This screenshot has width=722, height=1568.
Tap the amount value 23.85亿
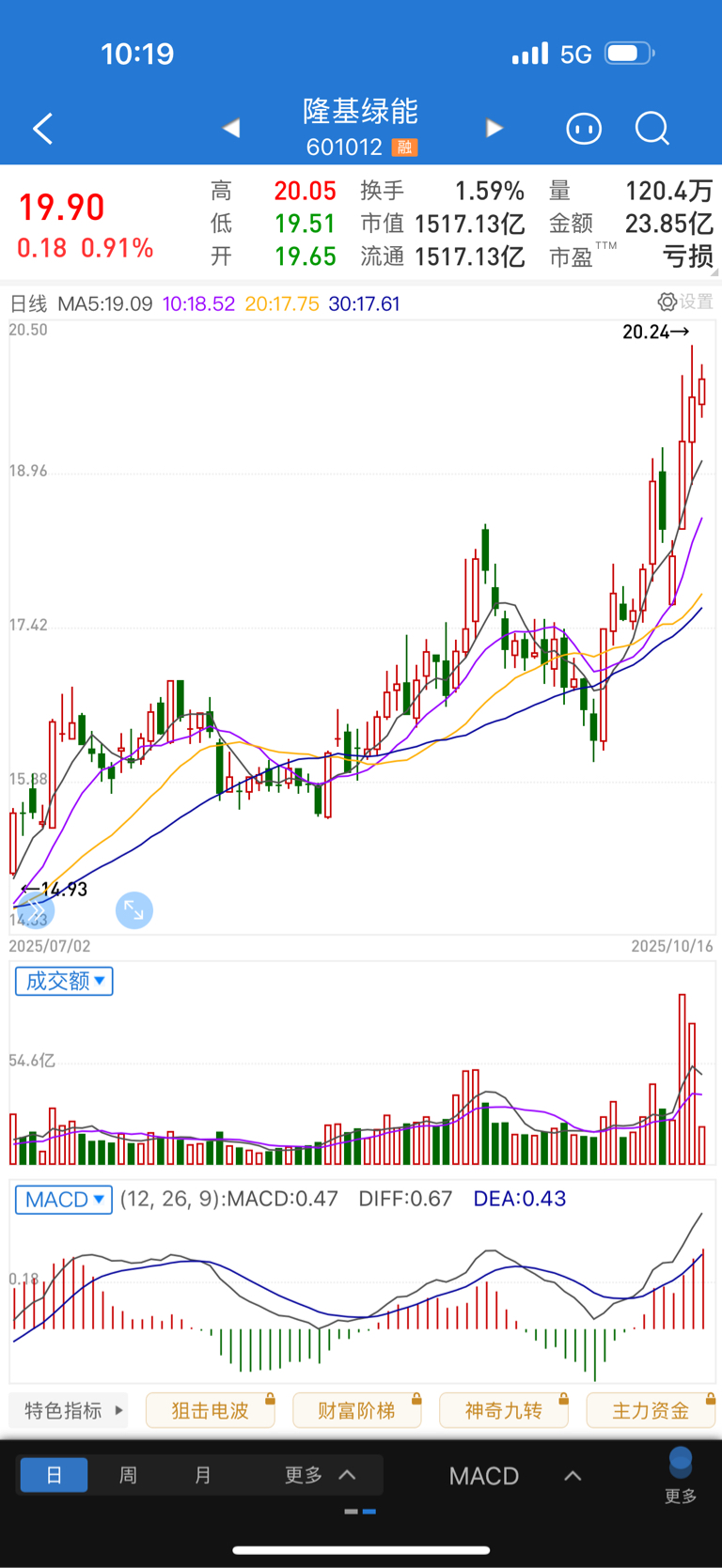coord(669,224)
